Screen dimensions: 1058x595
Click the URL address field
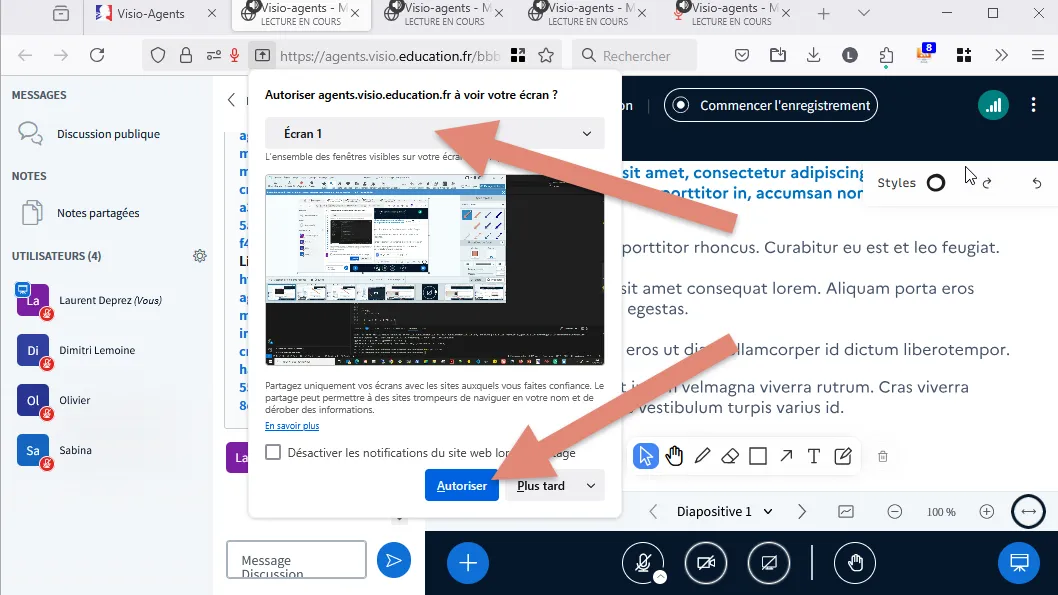pos(389,55)
